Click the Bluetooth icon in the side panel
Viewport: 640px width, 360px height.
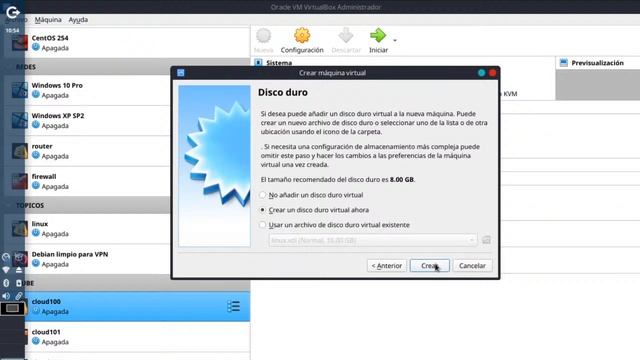pyautogui.click(x=6, y=283)
